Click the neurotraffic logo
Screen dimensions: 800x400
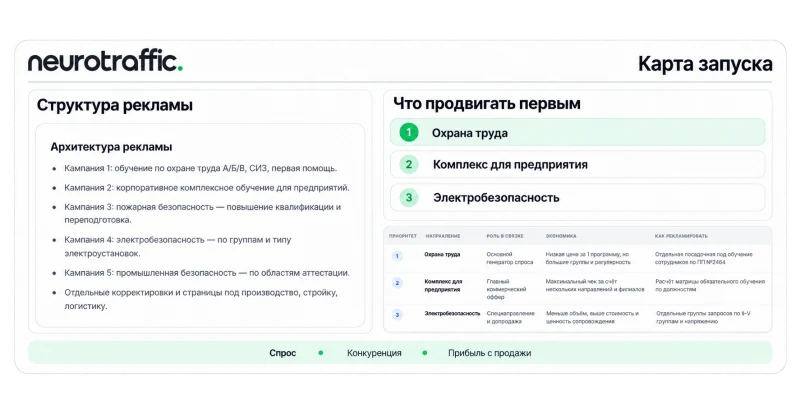coord(105,62)
